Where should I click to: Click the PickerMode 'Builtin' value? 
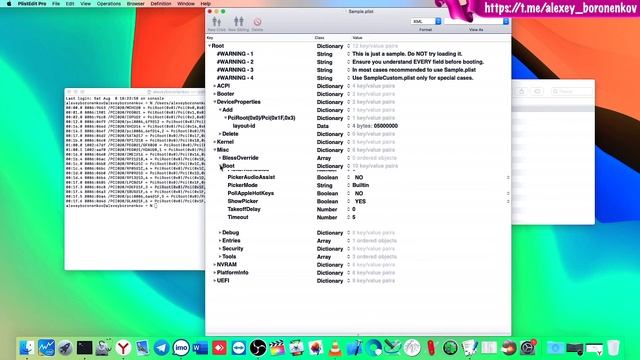point(360,185)
